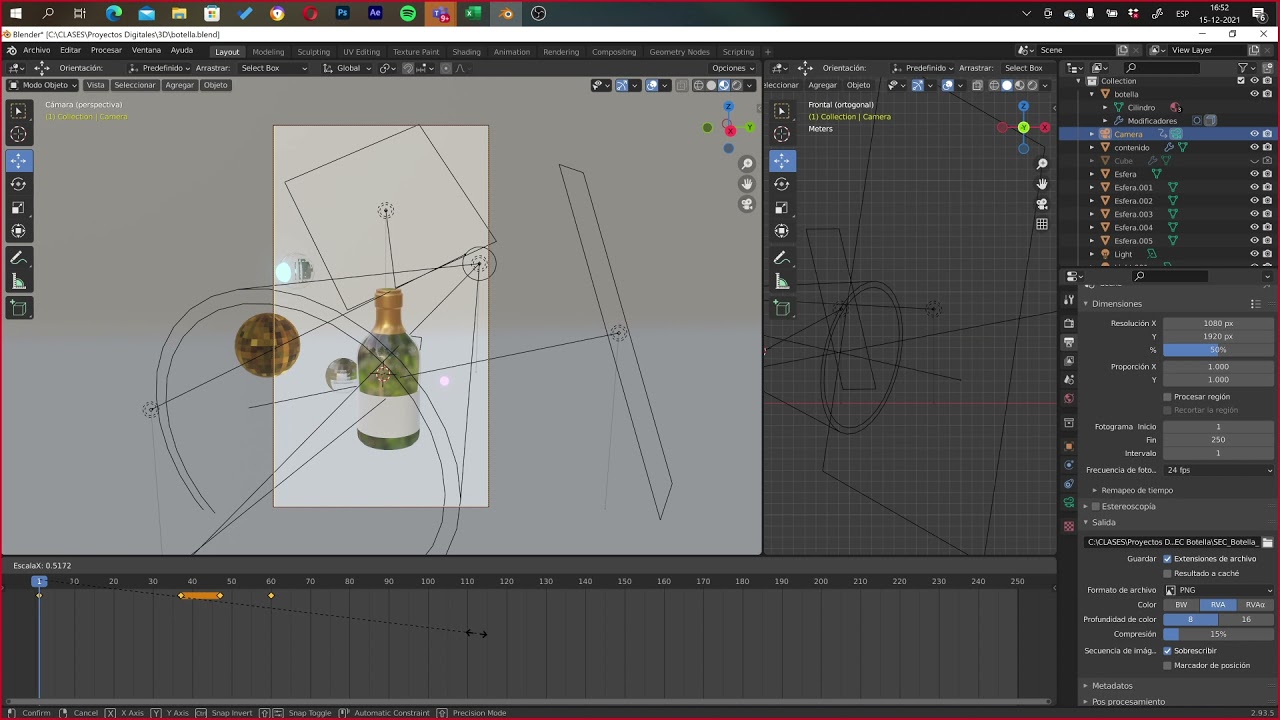Image resolution: width=1280 pixels, height=720 pixels.
Task: Switch to Animation workspace tab
Action: tap(512, 52)
